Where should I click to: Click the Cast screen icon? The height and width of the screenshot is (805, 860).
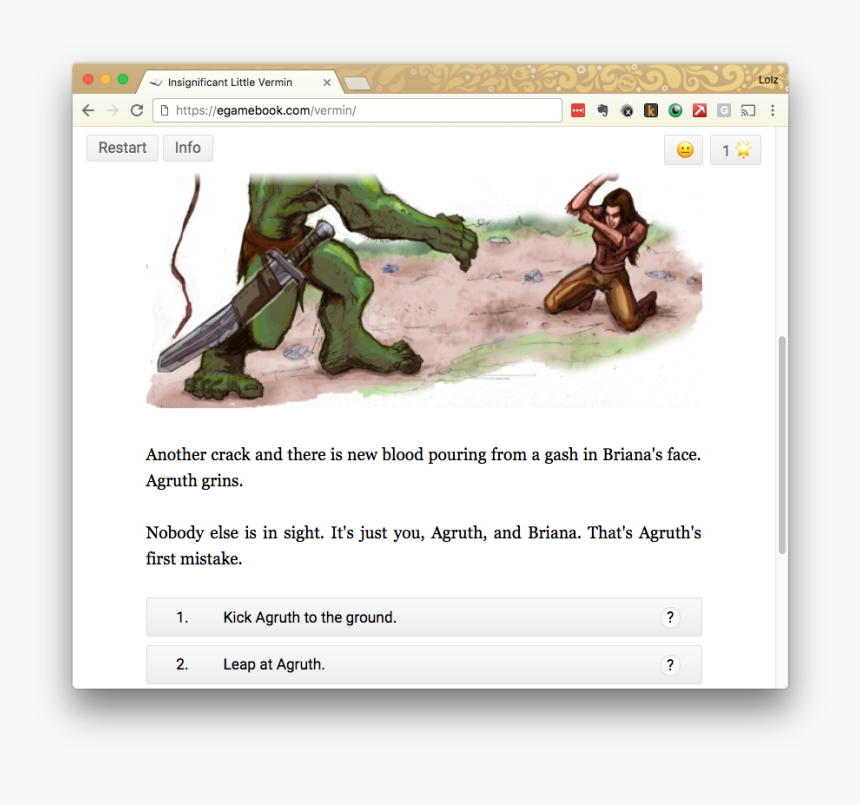748,110
